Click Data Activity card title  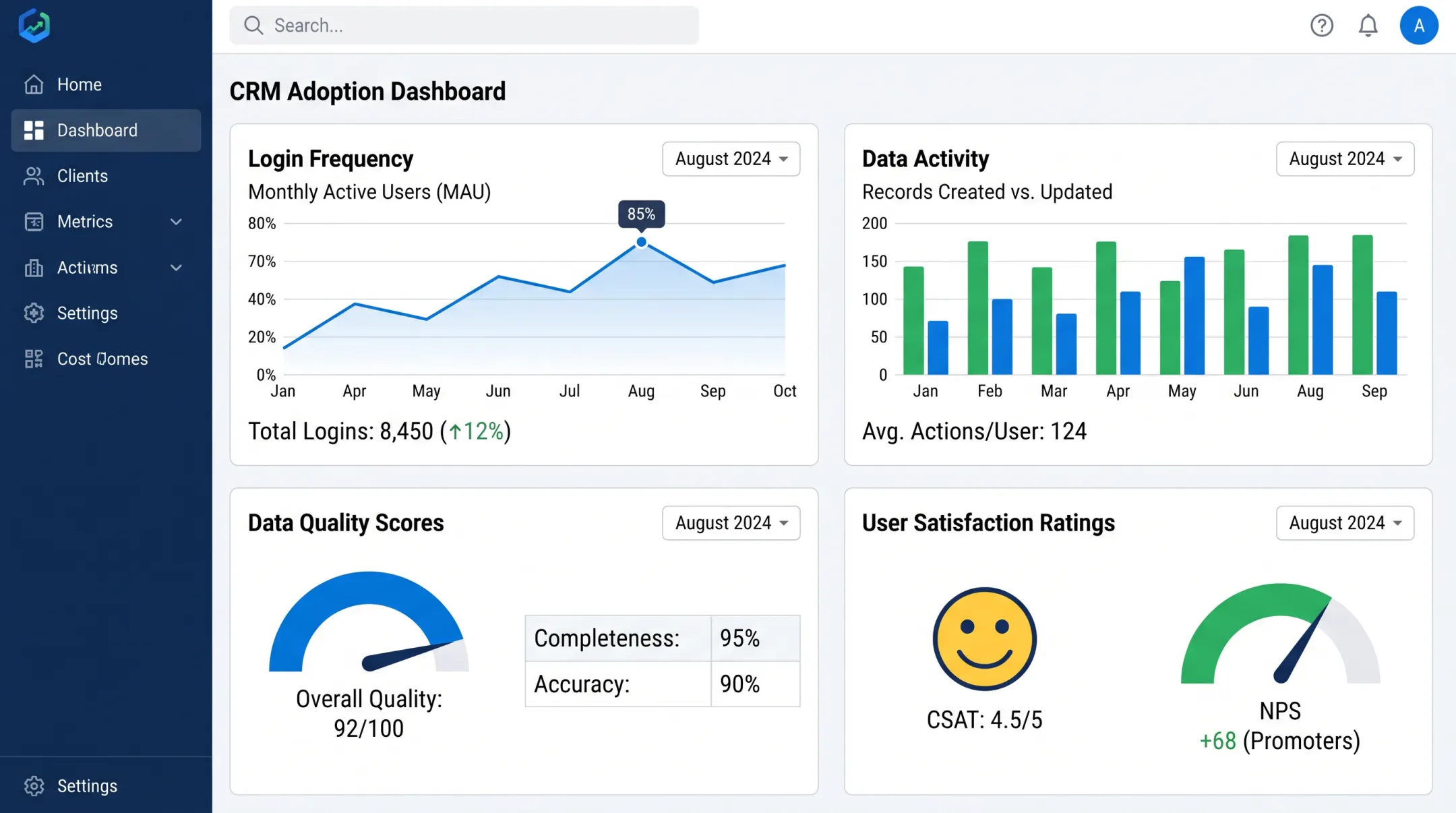click(926, 159)
